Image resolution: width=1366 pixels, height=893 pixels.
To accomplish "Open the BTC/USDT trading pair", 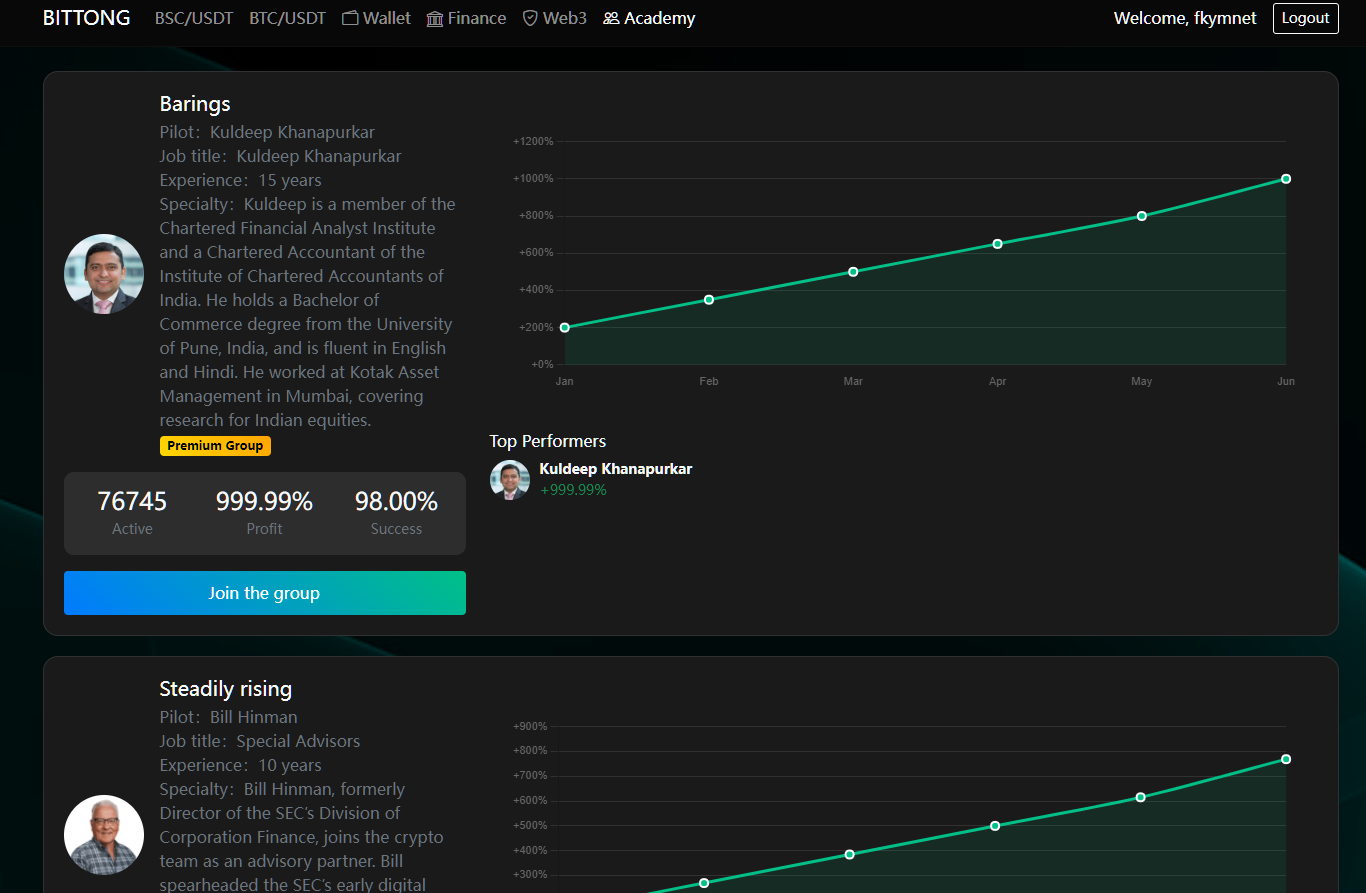I will point(287,18).
